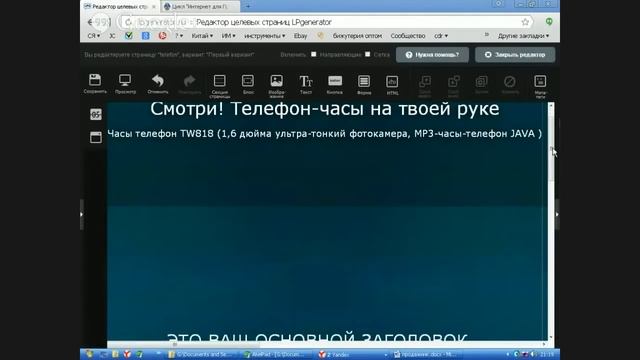Open the Ebay bookmark

[300, 36]
